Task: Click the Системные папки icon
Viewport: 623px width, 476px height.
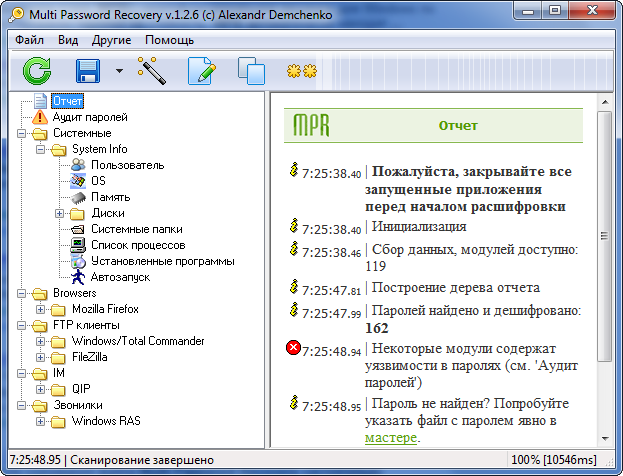Action: (x=78, y=229)
